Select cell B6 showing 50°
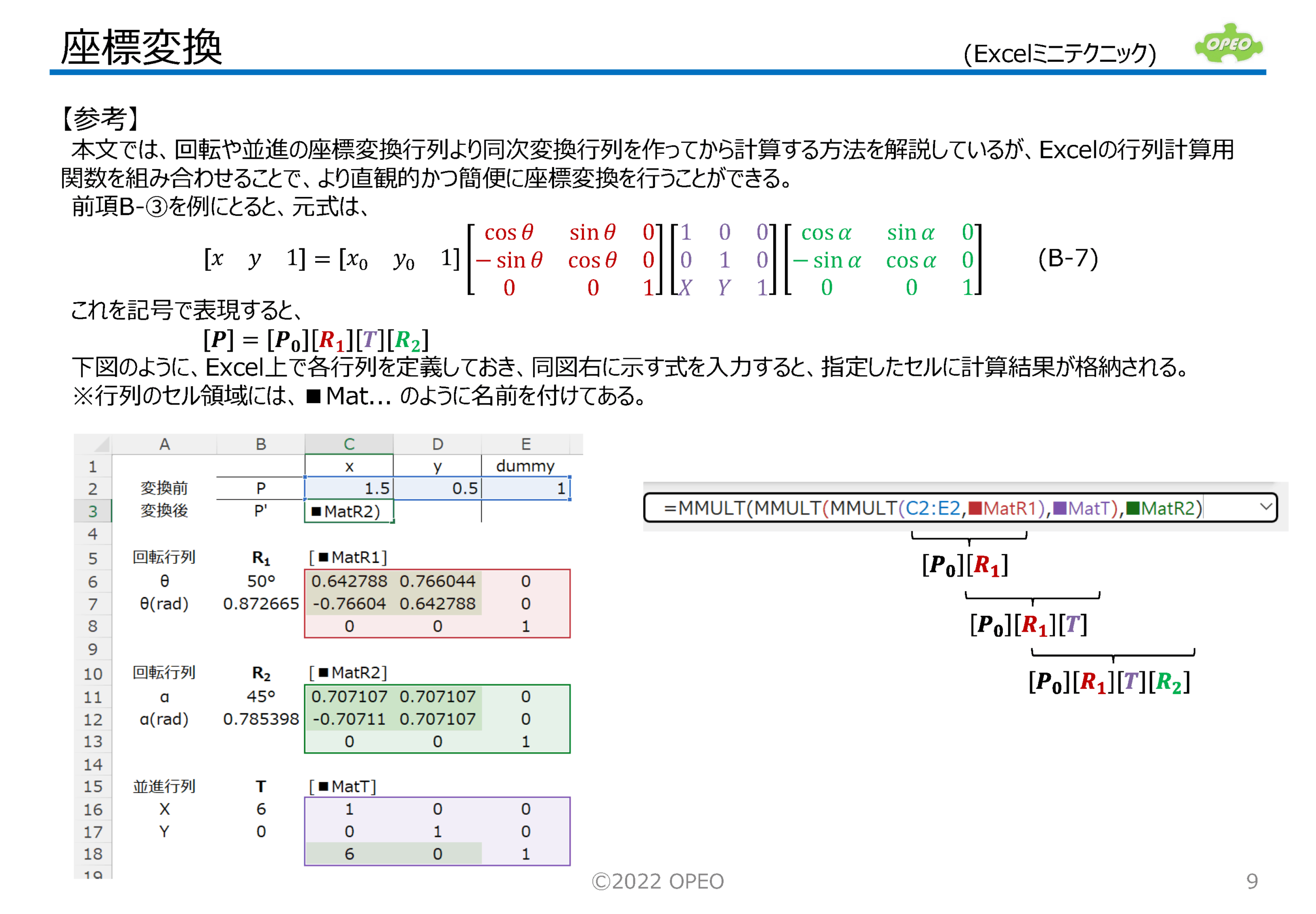Image resolution: width=1316 pixels, height=914 pixels. point(261,581)
